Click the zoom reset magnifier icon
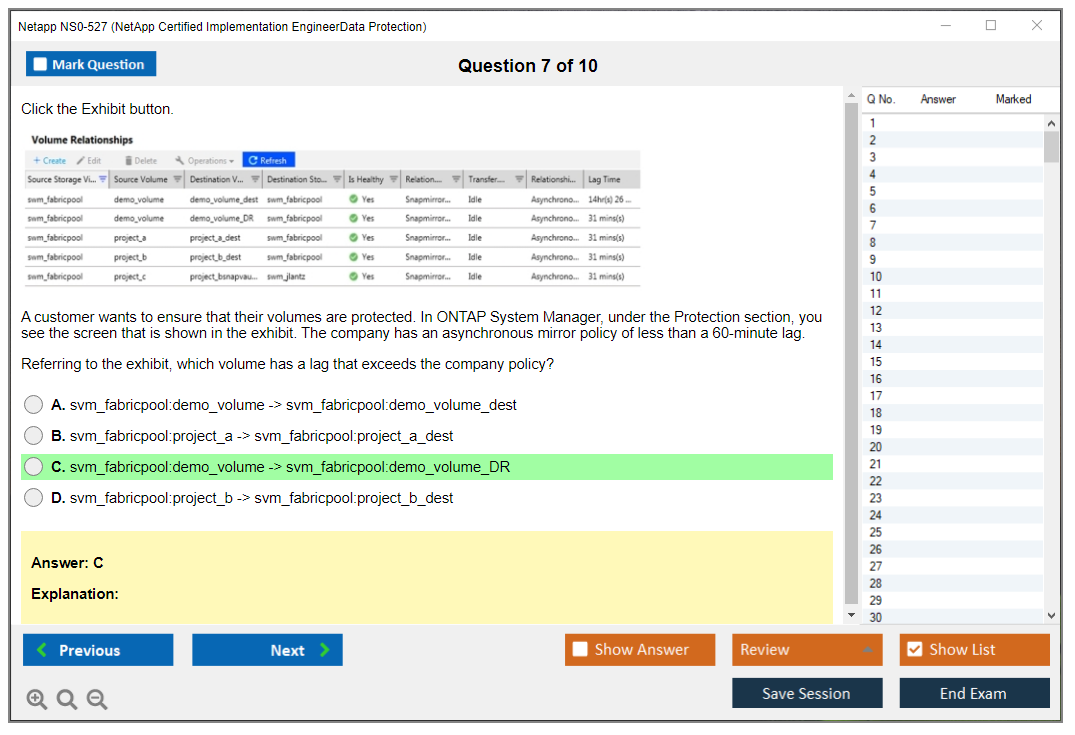The width and height of the screenshot is (1075, 735). pyautogui.click(x=67, y=700)
